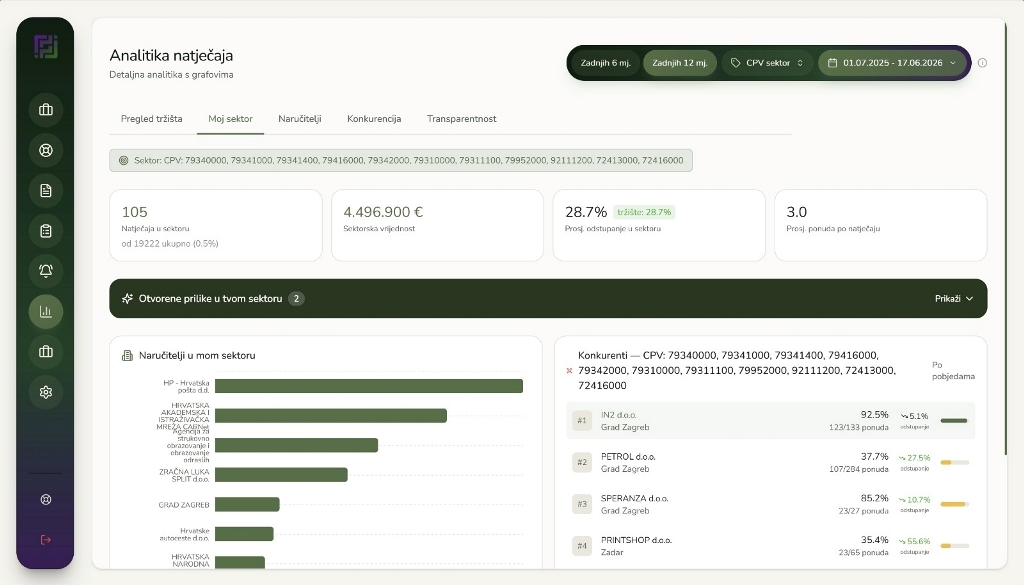Click the #3 rank badge for SPERANZA d.o.o.
This screenshot has height=585, width=1024.
tap(582, 504)
